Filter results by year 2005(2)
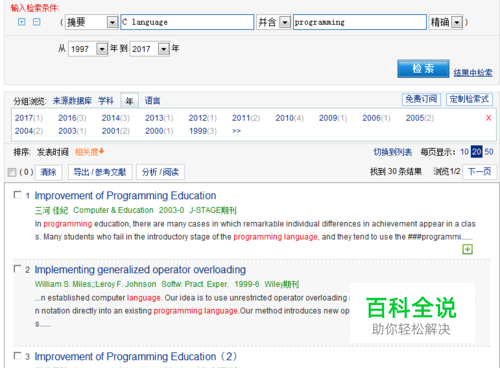 coord(420,118)
